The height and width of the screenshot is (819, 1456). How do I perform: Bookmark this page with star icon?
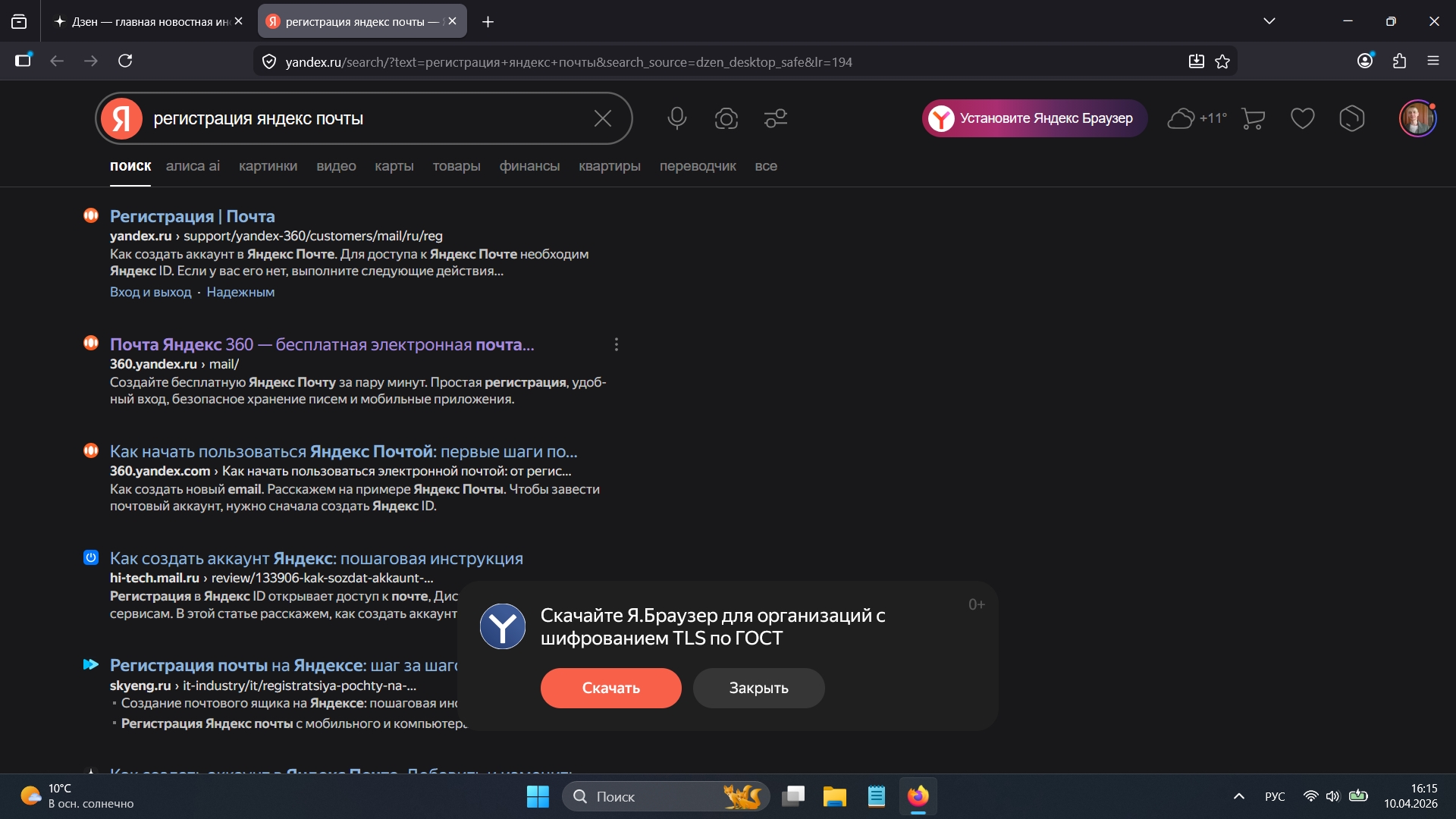pos(1222,61)
